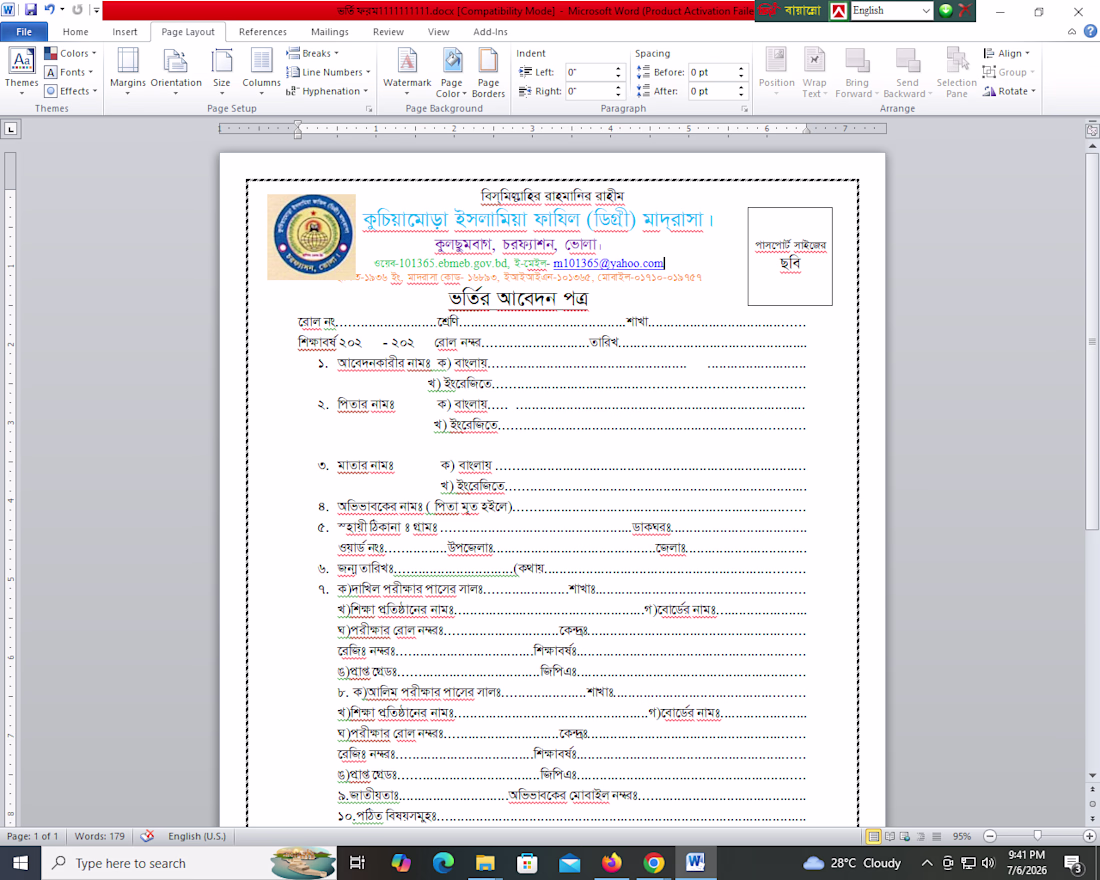The width and height of the screenshot is (1100, 880).
Task: Click the tab selector L button
Action: [x=11, y=129]
